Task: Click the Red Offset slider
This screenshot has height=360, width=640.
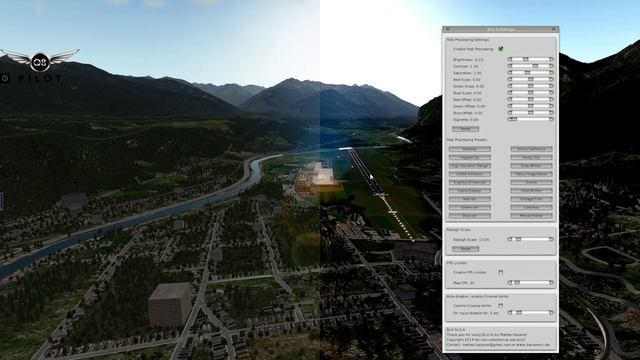Action: tap(531, 99)
